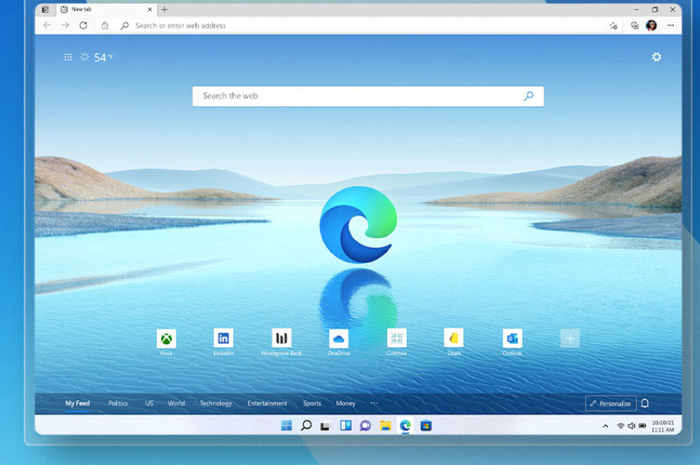
Task: Open the weather widget showing 54°
Action: (96, 57)
